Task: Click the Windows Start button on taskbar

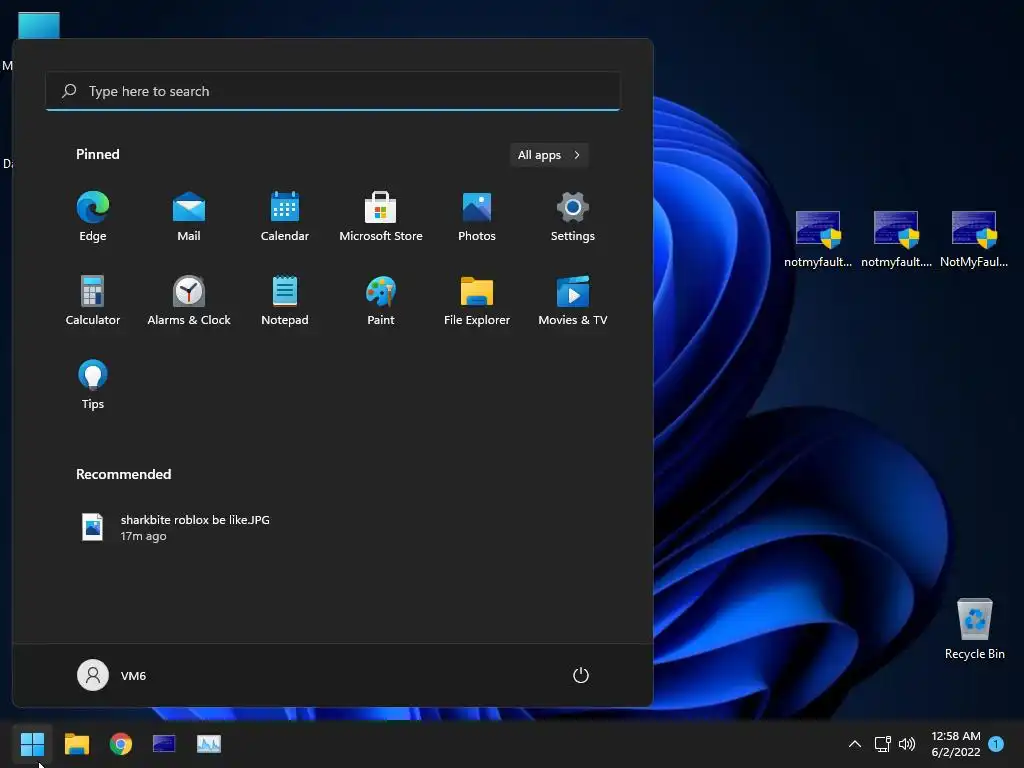Action: click(x=32, y=743)
